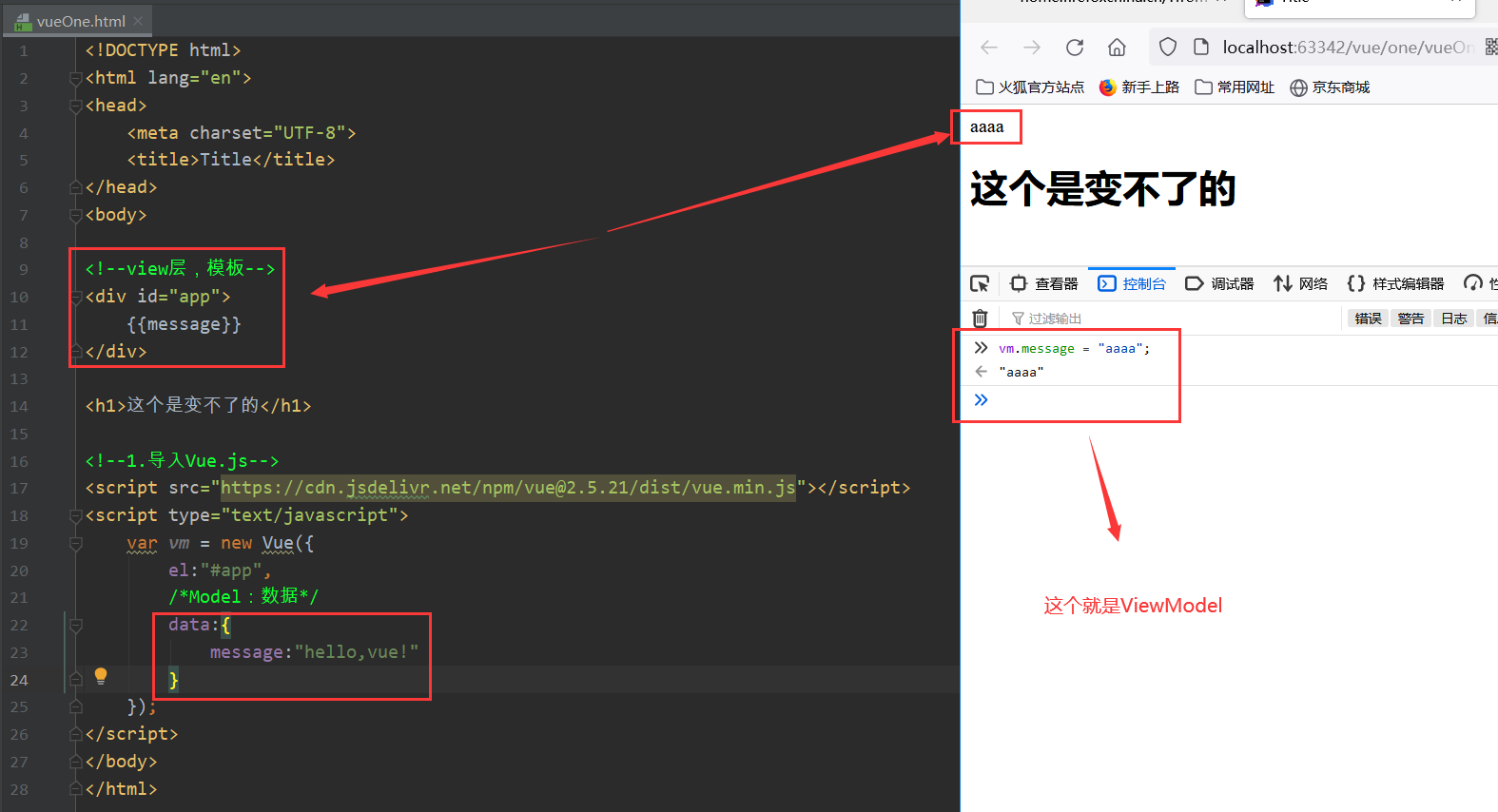Click the /*Model：数据*/ comment line
This screenshot has width=1498, height=812.
point(243,597)
